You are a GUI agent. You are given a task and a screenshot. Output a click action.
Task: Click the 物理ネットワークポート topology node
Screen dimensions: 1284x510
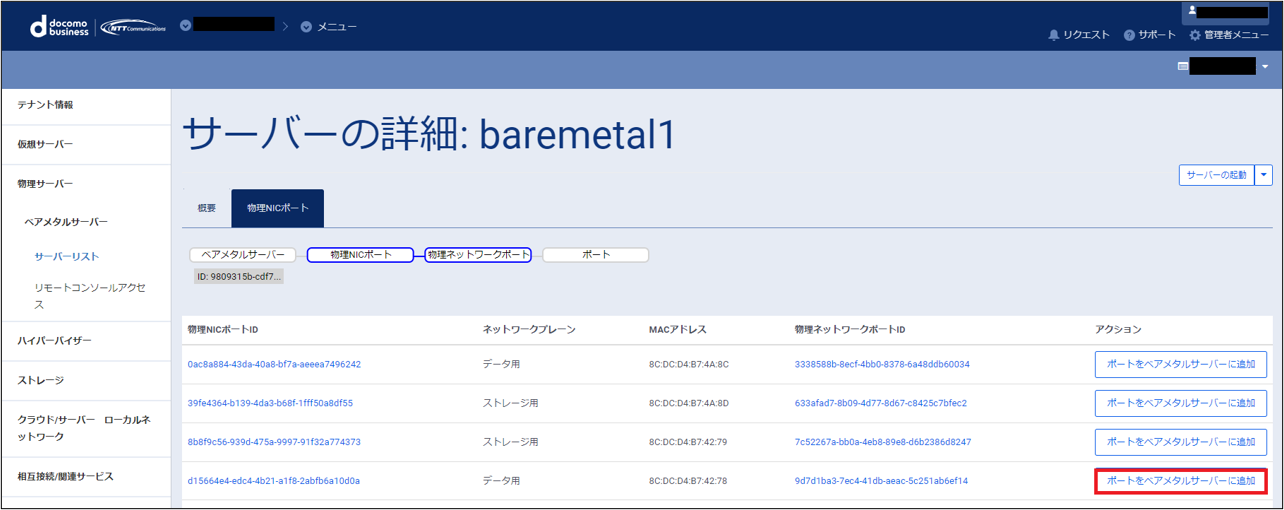(478, 255)
